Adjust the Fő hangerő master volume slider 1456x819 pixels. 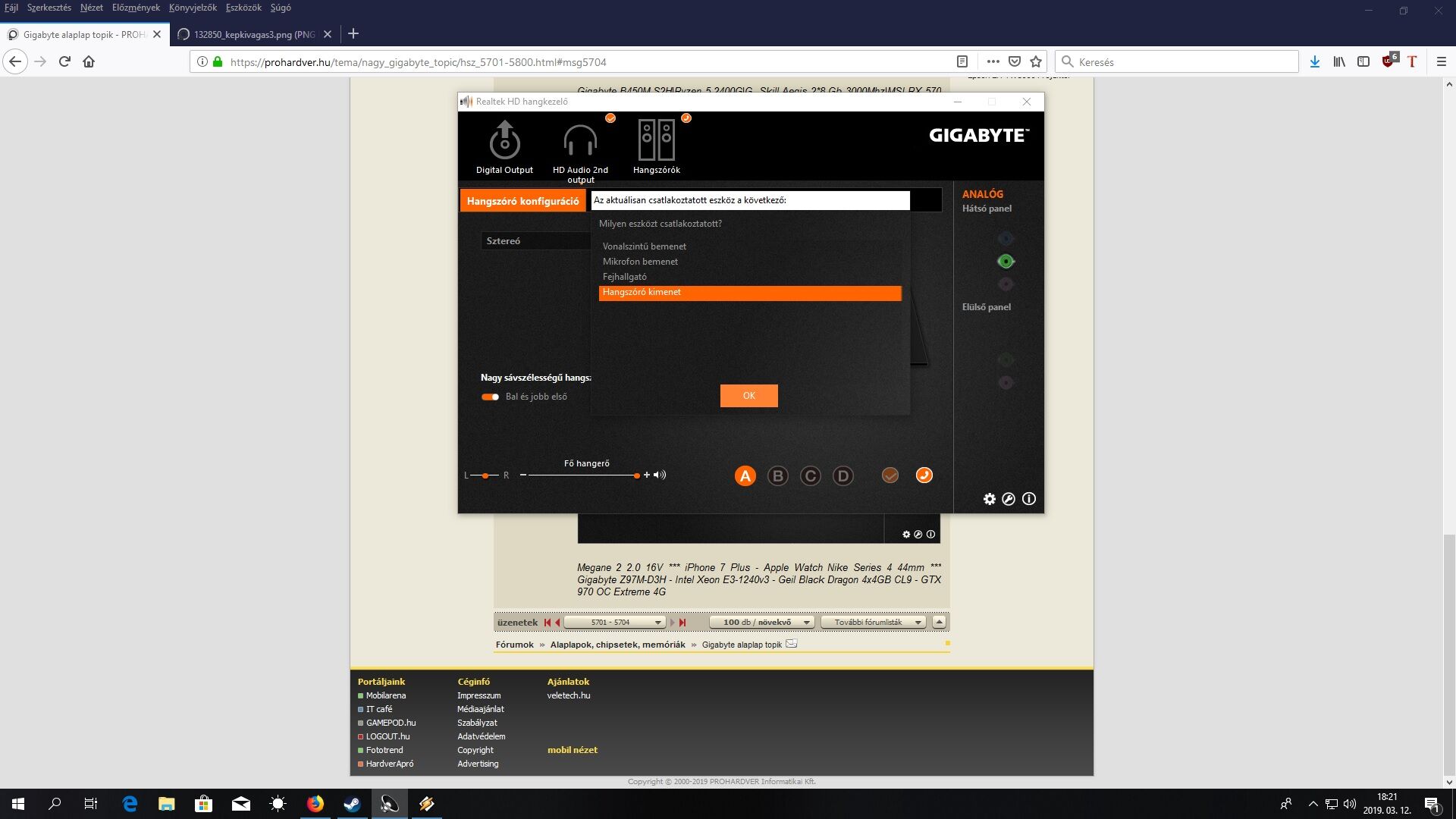tap(582, 475)
